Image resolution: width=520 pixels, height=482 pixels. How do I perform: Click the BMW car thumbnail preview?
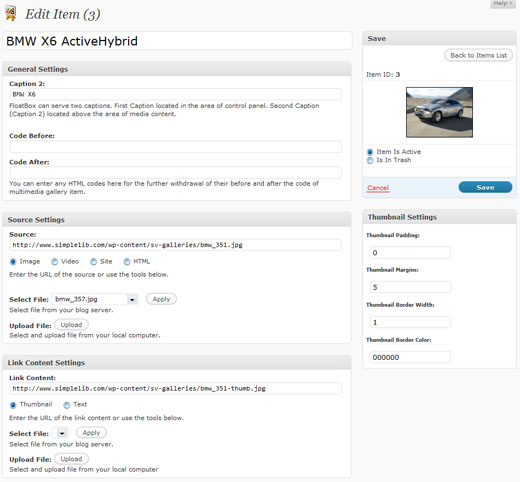tap(439, 112)
